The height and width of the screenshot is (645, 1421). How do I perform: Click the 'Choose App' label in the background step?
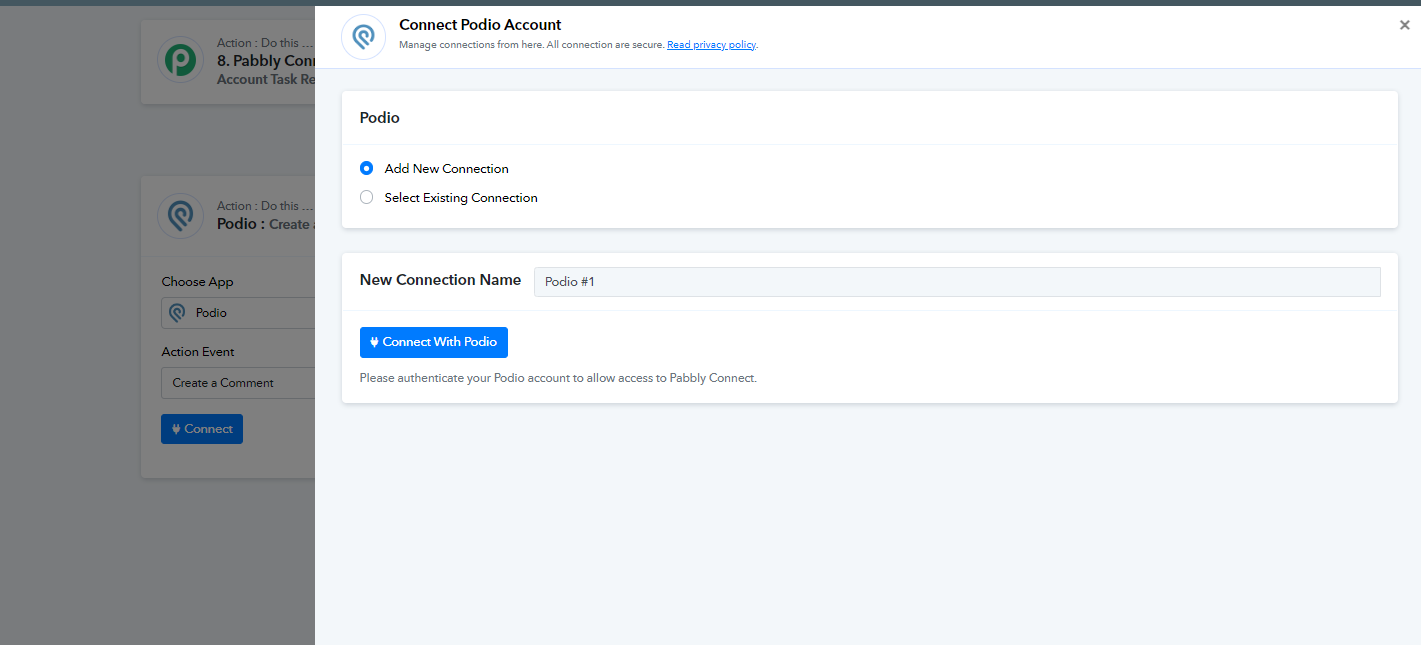point(197,282)
